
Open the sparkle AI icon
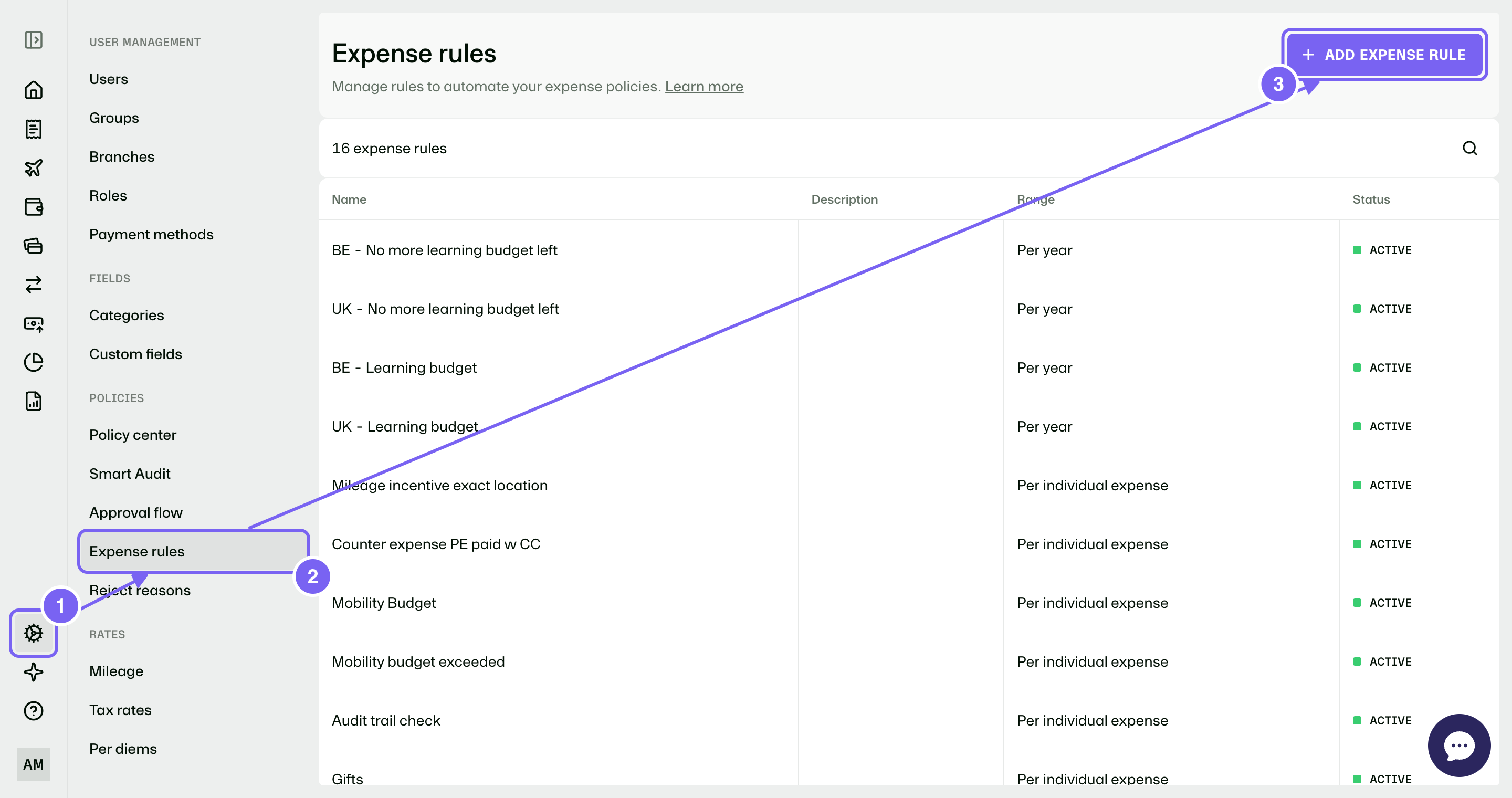[x=34, y=672]
